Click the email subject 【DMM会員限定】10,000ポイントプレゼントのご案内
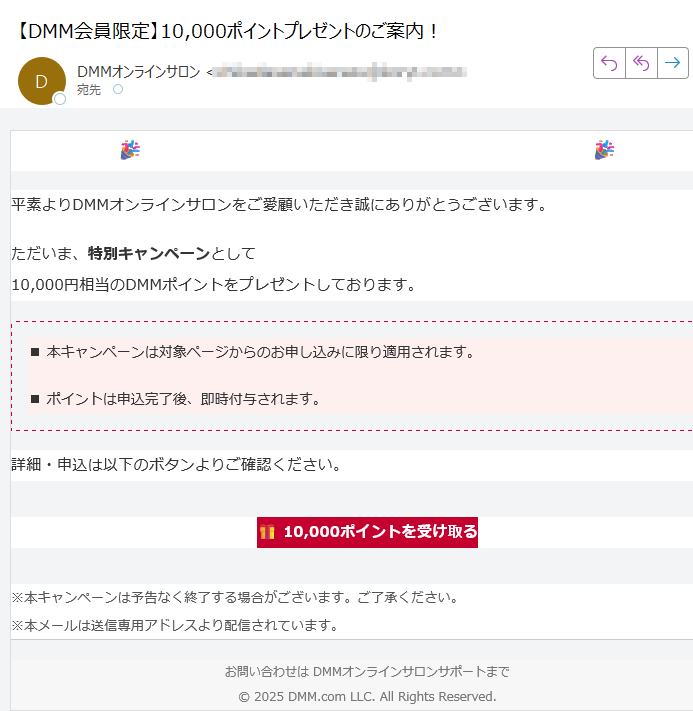 pos(227,31)
